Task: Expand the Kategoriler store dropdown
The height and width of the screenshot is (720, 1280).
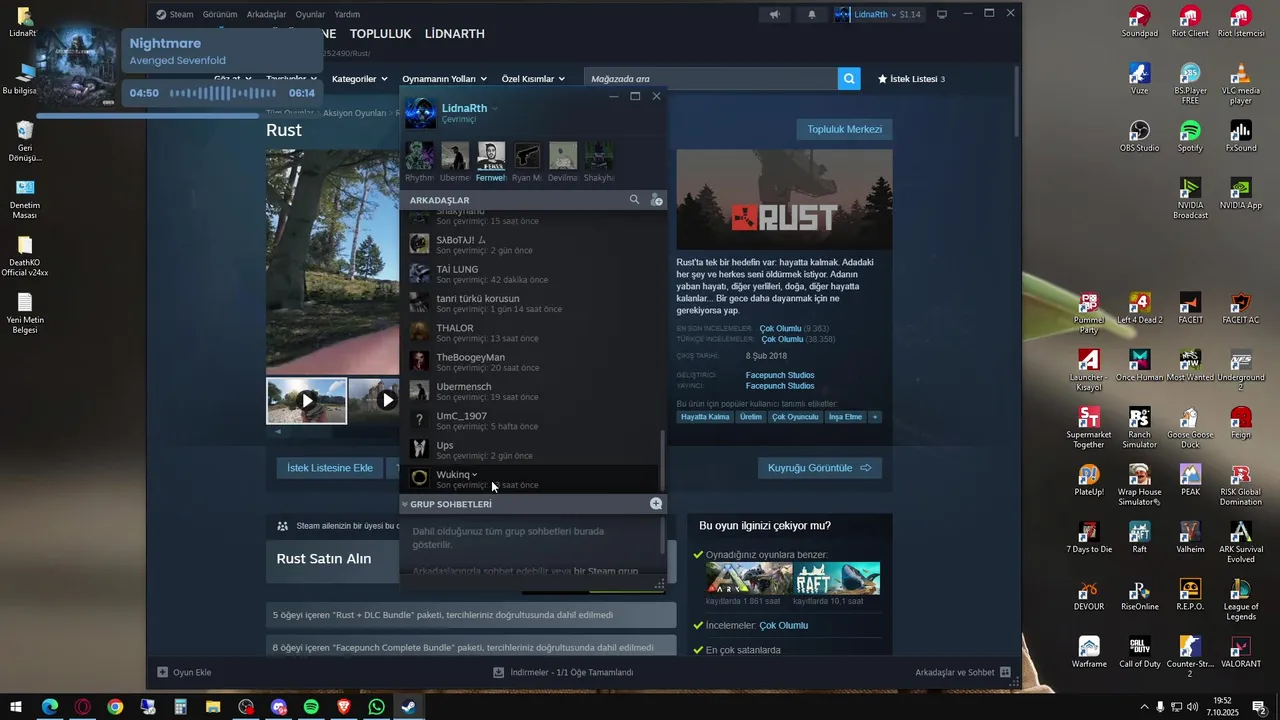Action: pos(359,79)
